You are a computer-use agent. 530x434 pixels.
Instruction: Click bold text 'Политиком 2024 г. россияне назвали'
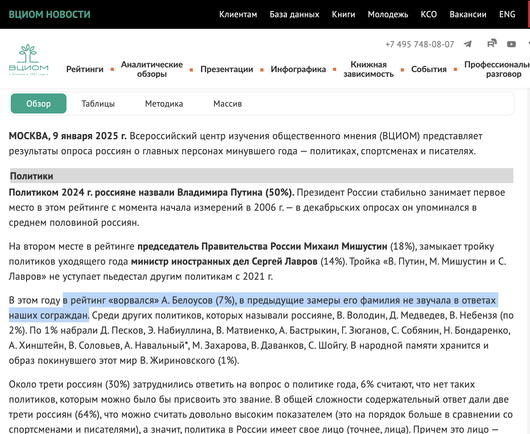tap(92, 192)
